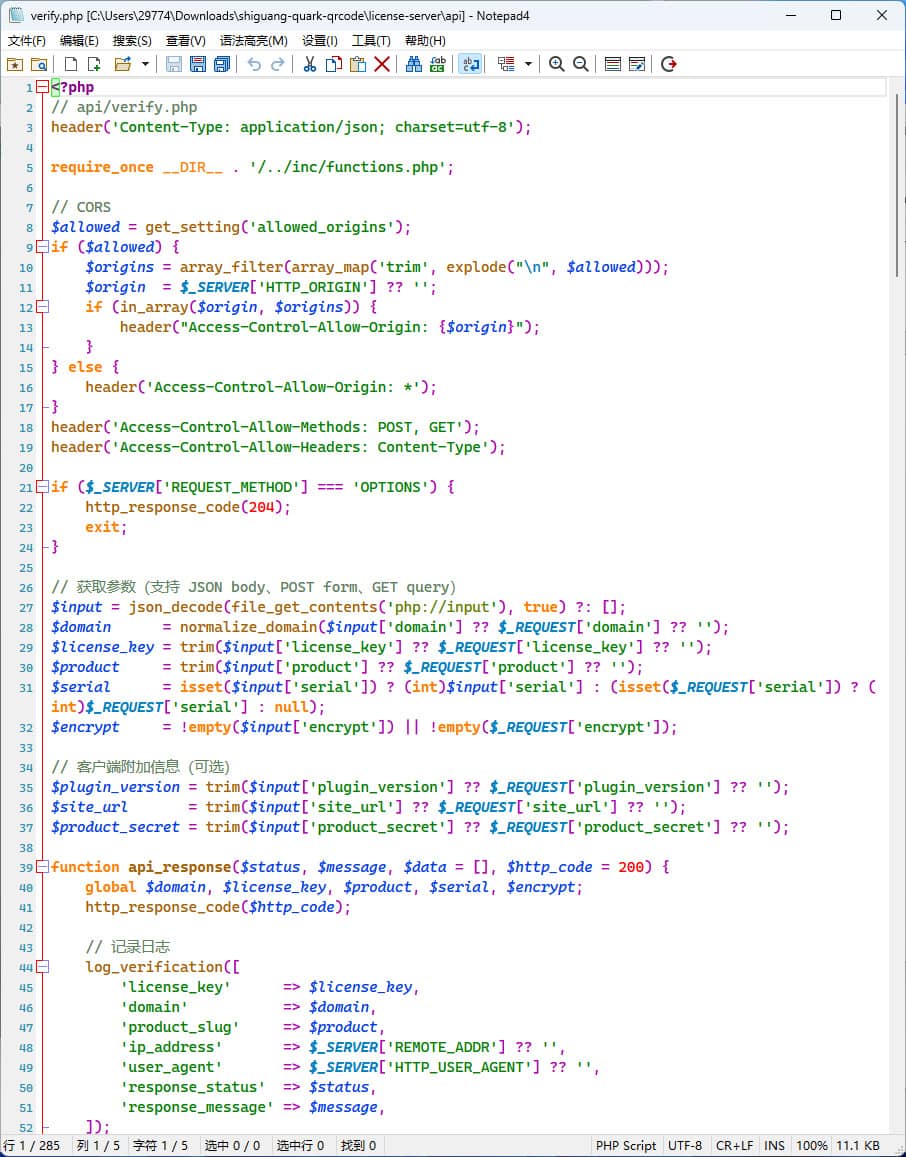Toggle the word wrap toolbar button

pos(470,64)
